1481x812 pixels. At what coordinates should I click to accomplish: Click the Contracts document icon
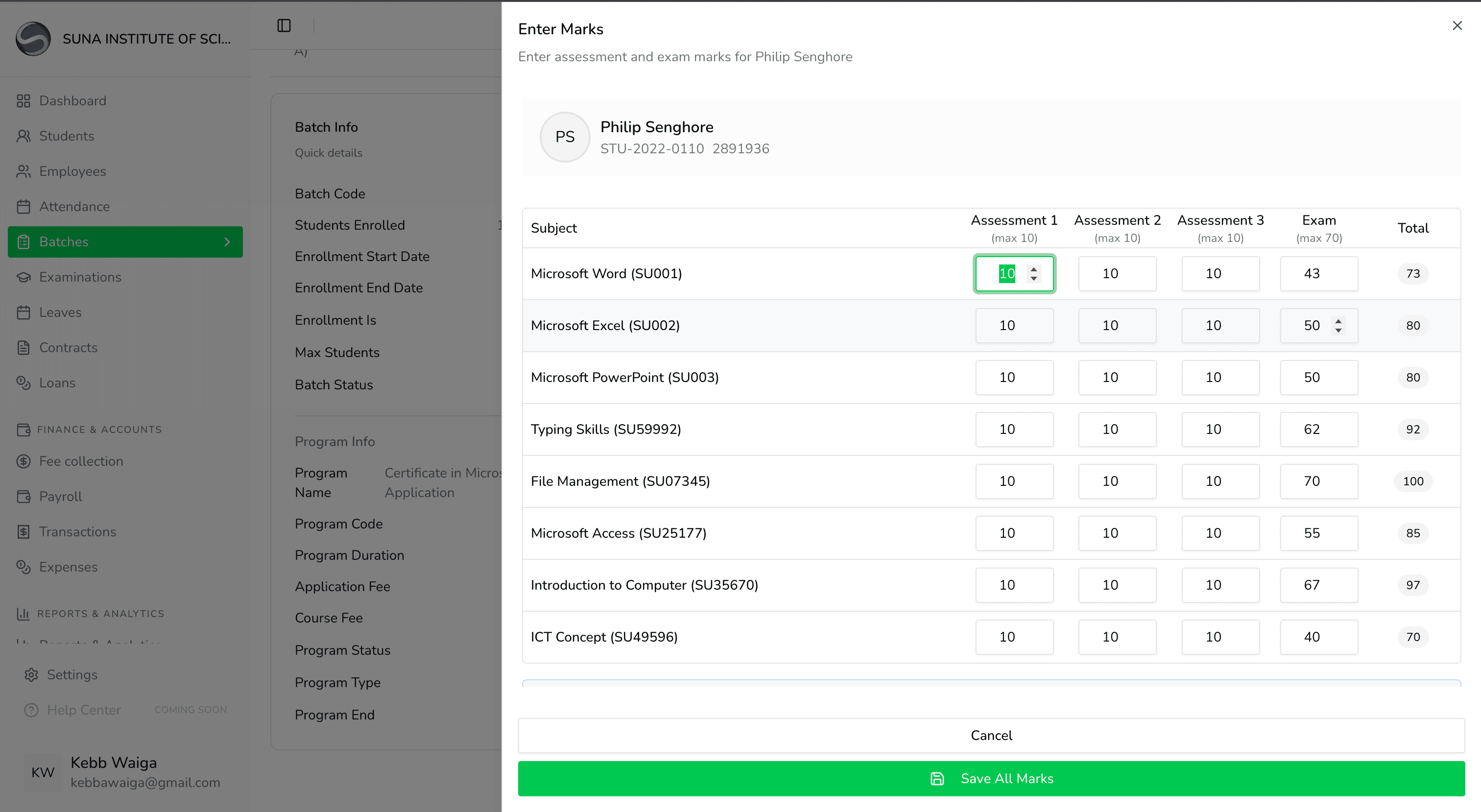click(x=23, y=347)
